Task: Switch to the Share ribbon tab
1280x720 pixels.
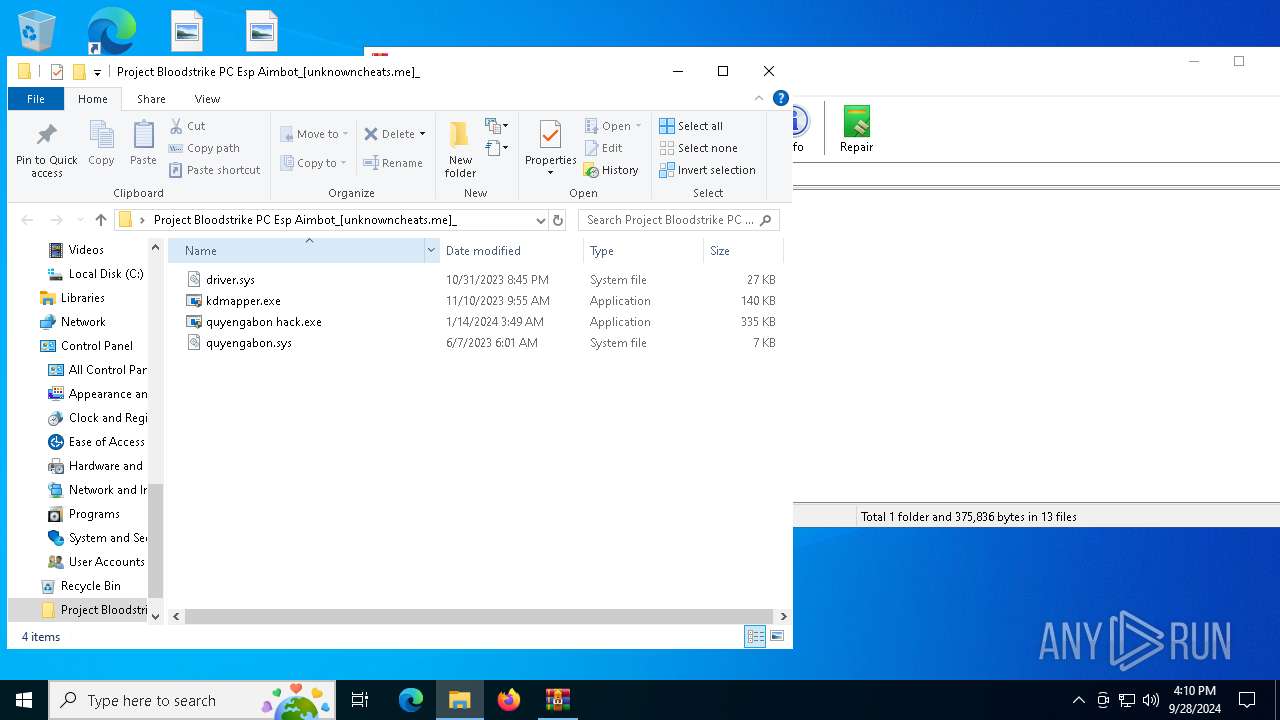Action: 151,99
